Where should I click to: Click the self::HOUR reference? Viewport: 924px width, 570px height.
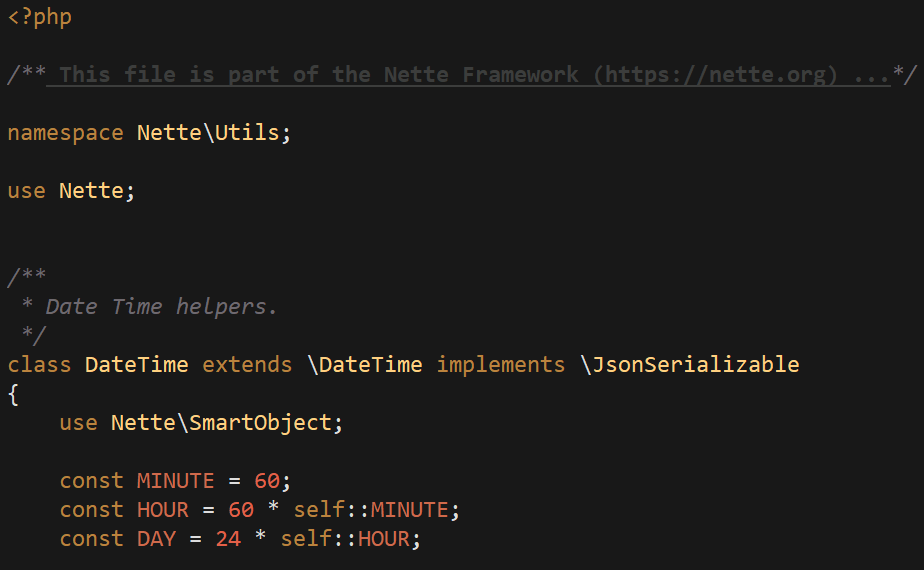[344, 539]
